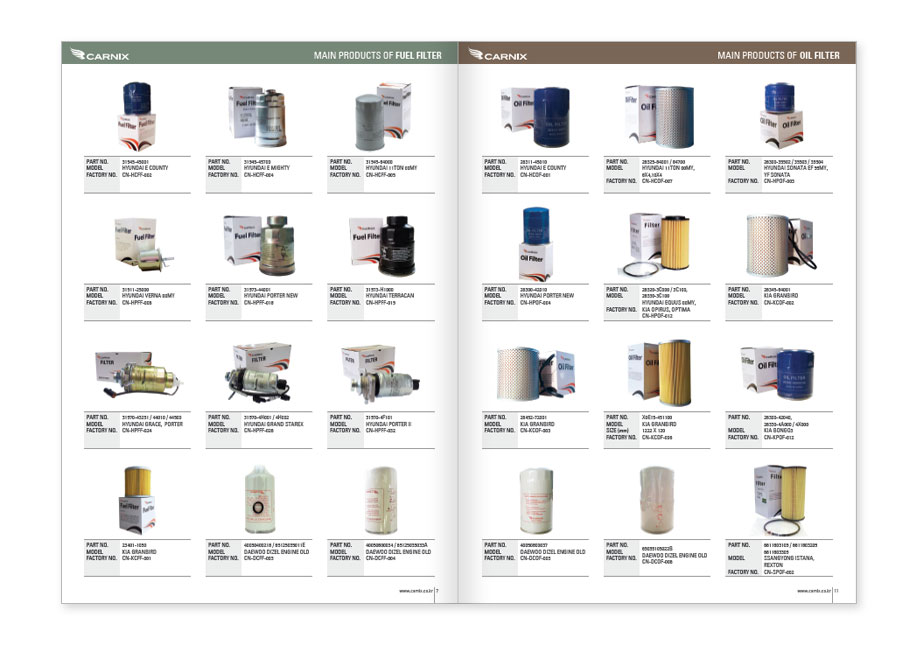Viewport: 920px width, 648px height.
Task: Select factory number CN-DCFF-003
Action: (x=258, y=558)
